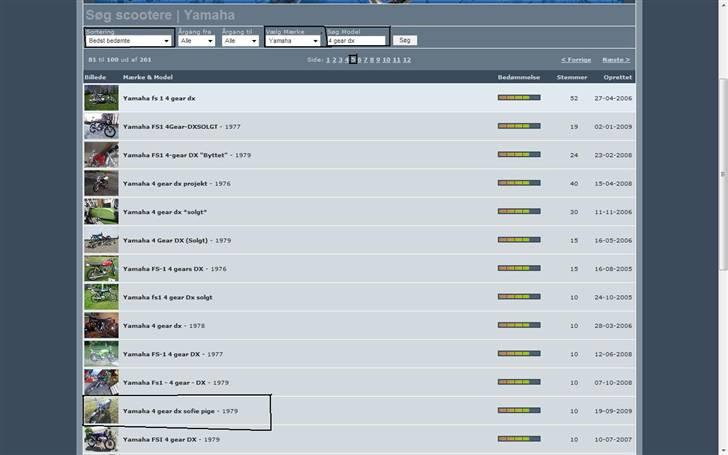Open the Vælg Mærke Yamaha dropdown

click(293, 41)
